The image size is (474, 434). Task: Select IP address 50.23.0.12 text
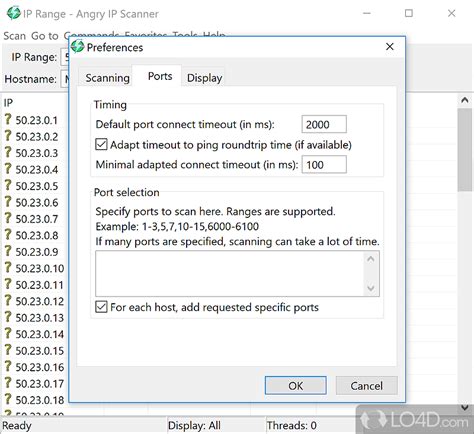click(x=40, y=301)
